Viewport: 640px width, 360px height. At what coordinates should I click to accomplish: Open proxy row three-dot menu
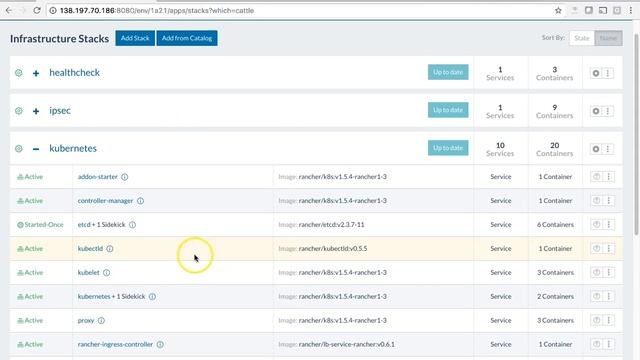tap(609, 320)
